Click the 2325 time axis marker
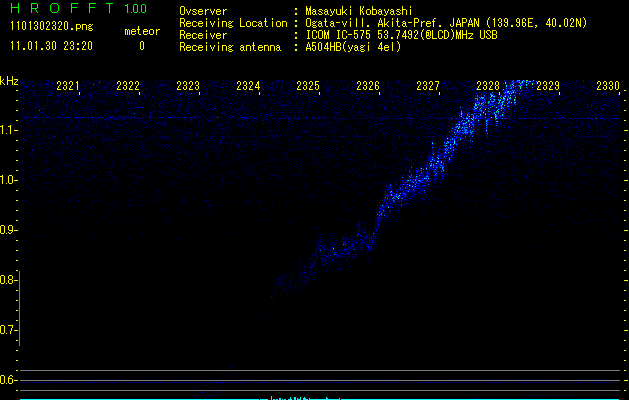Viewport: 629px width, 400px height. 308,86
